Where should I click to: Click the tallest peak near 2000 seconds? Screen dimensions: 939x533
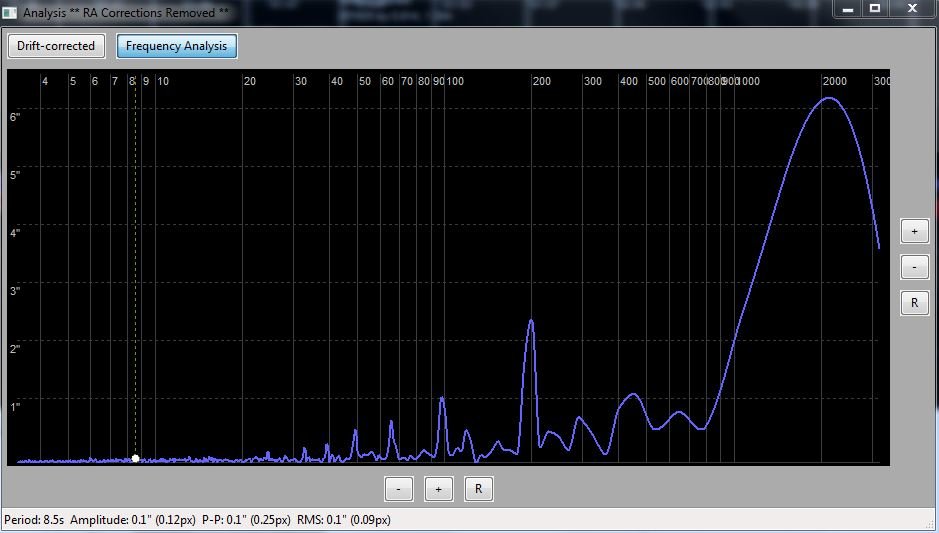829,98
